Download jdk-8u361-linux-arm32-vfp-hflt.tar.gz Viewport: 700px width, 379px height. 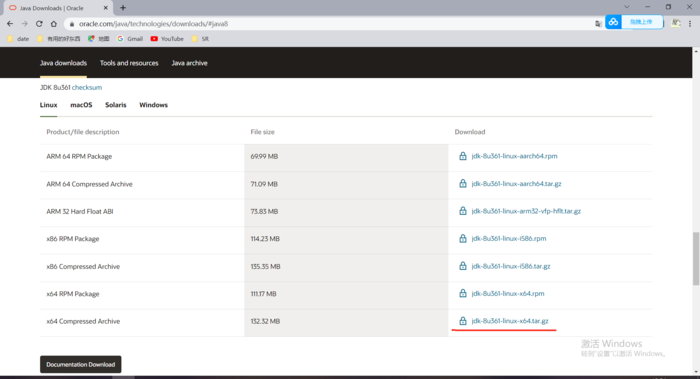(x=526, y=211)
